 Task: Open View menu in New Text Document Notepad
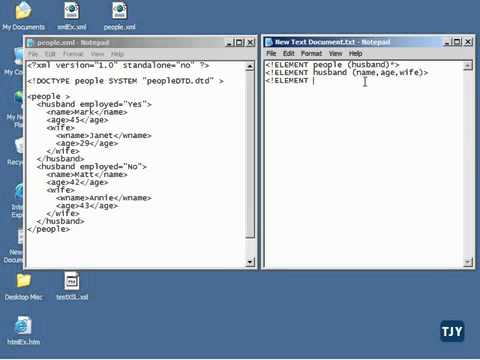335,53
